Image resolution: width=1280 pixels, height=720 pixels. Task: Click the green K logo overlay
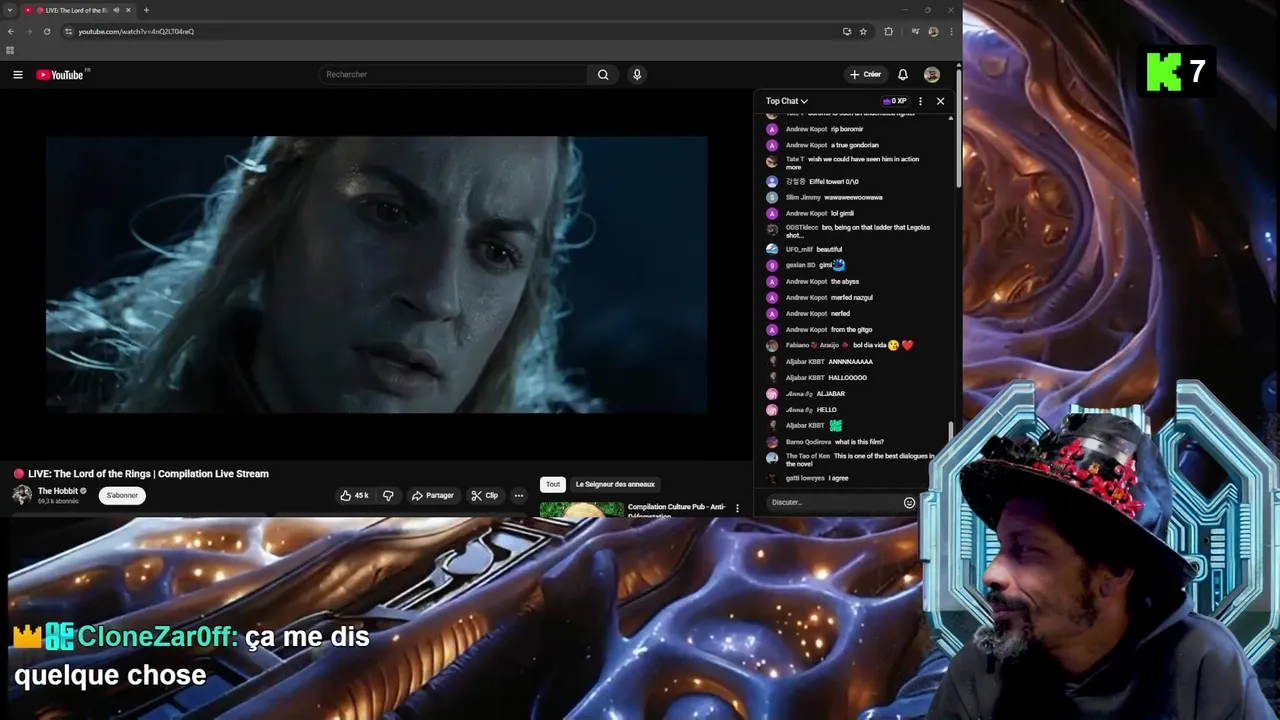click(x=1164, y=72)
